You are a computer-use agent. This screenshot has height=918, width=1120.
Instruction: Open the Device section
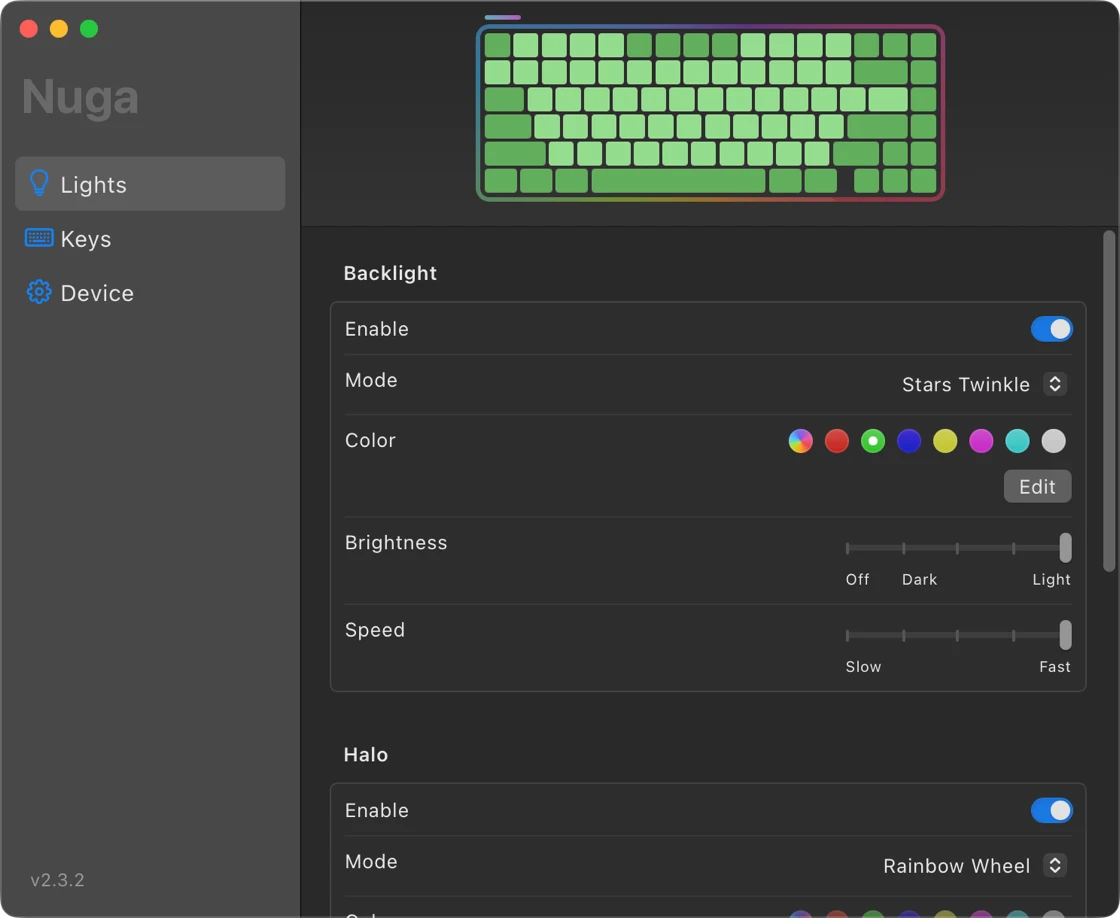pyautogui.click(x=150, y=293)
